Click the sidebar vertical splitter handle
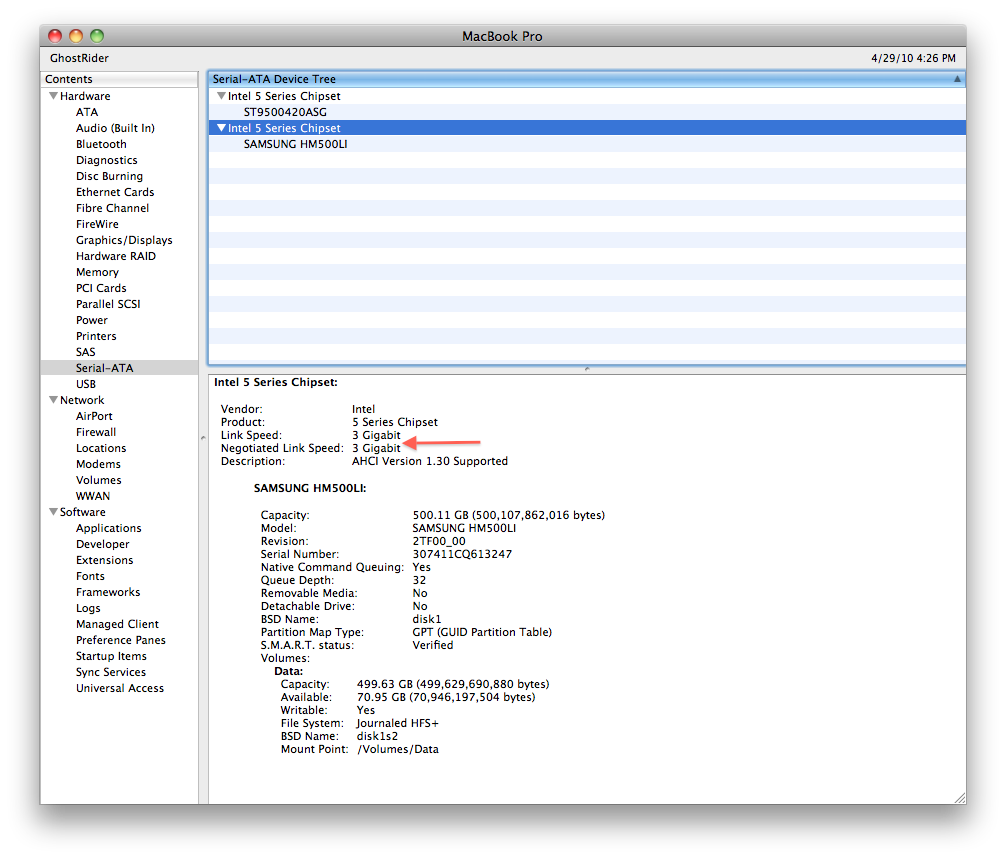The width and height of the screenshot is (1006, 859). (x=203, y=438)
